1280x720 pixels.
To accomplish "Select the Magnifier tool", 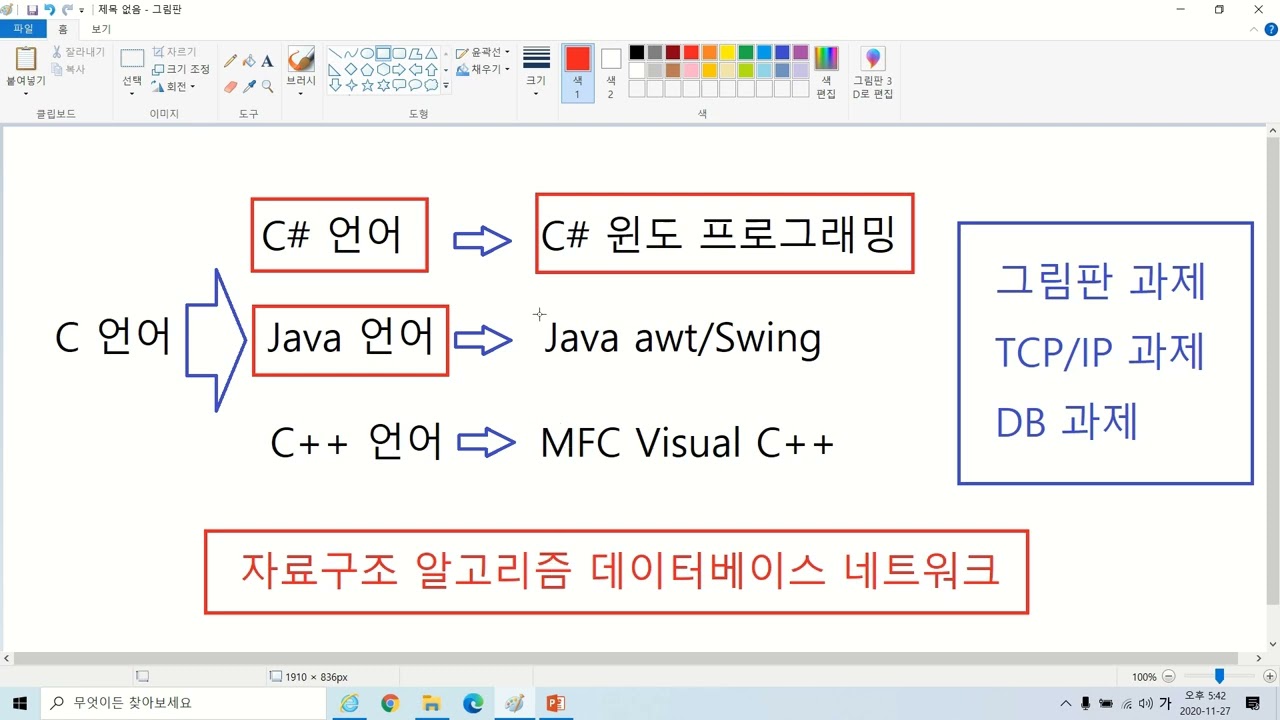I will tap(267, 87).
